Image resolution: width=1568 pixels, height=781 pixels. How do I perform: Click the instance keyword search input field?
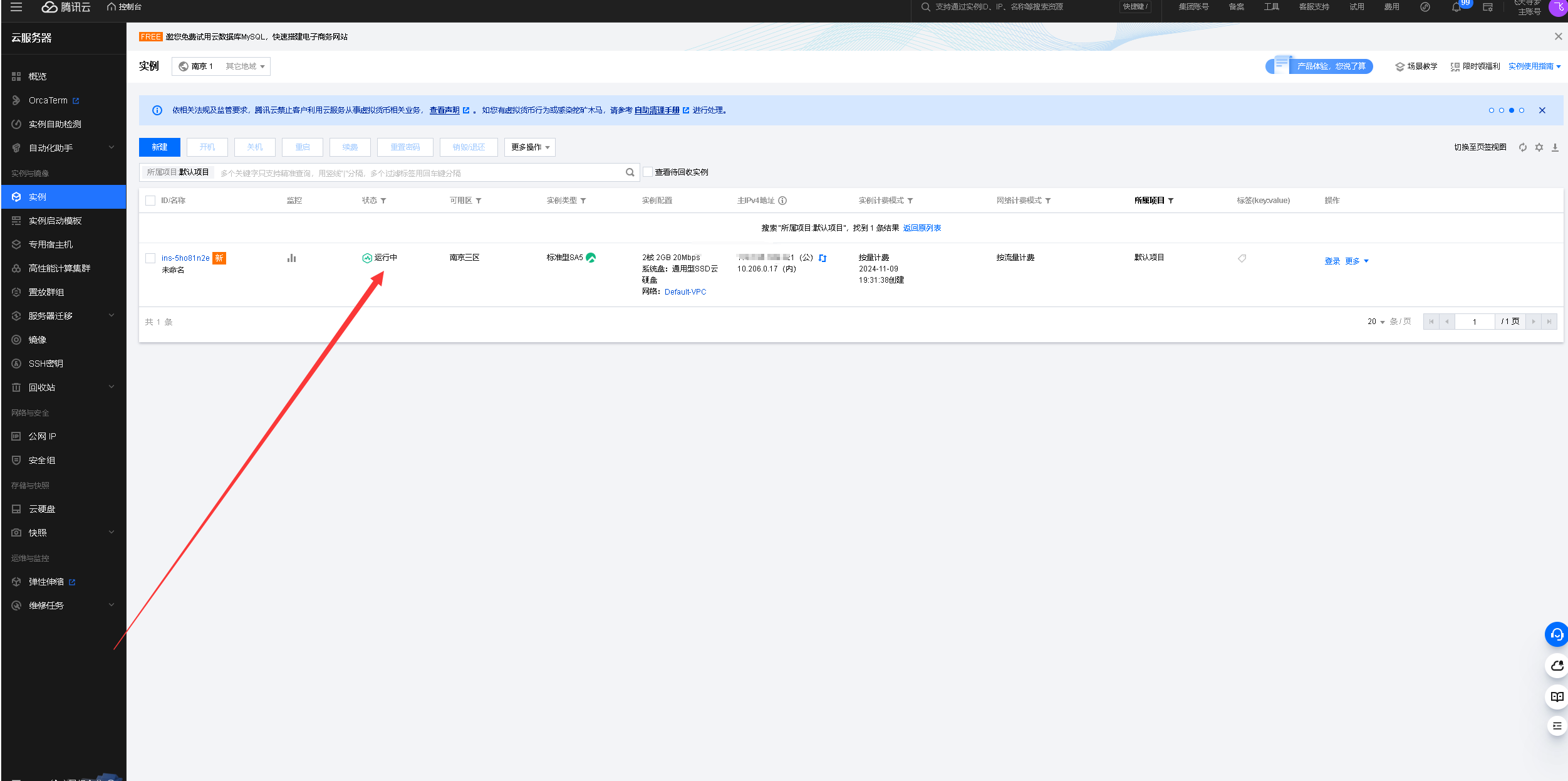413,173
